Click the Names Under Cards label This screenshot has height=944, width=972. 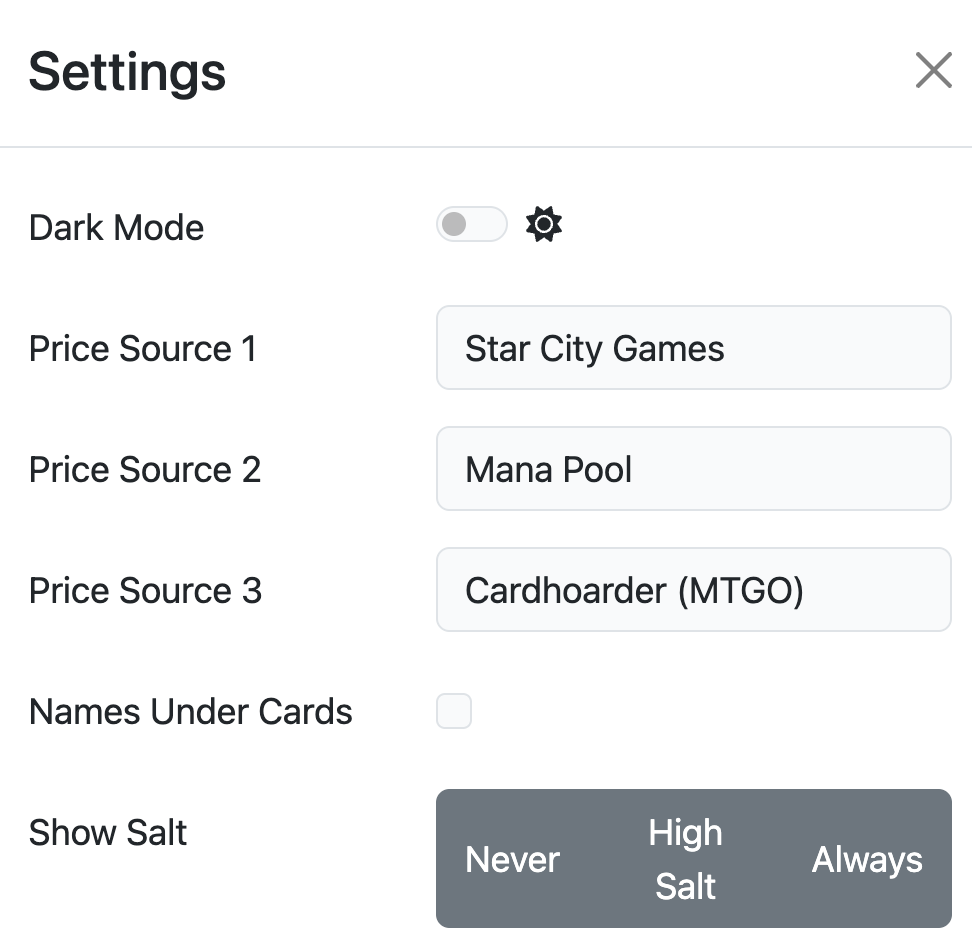[x=191, y=712]
